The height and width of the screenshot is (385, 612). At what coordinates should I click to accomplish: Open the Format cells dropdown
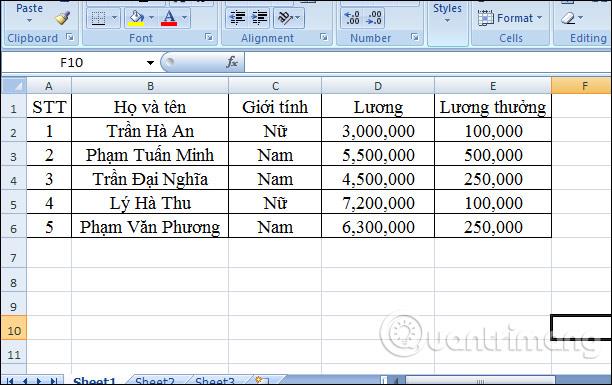[511, 18]
